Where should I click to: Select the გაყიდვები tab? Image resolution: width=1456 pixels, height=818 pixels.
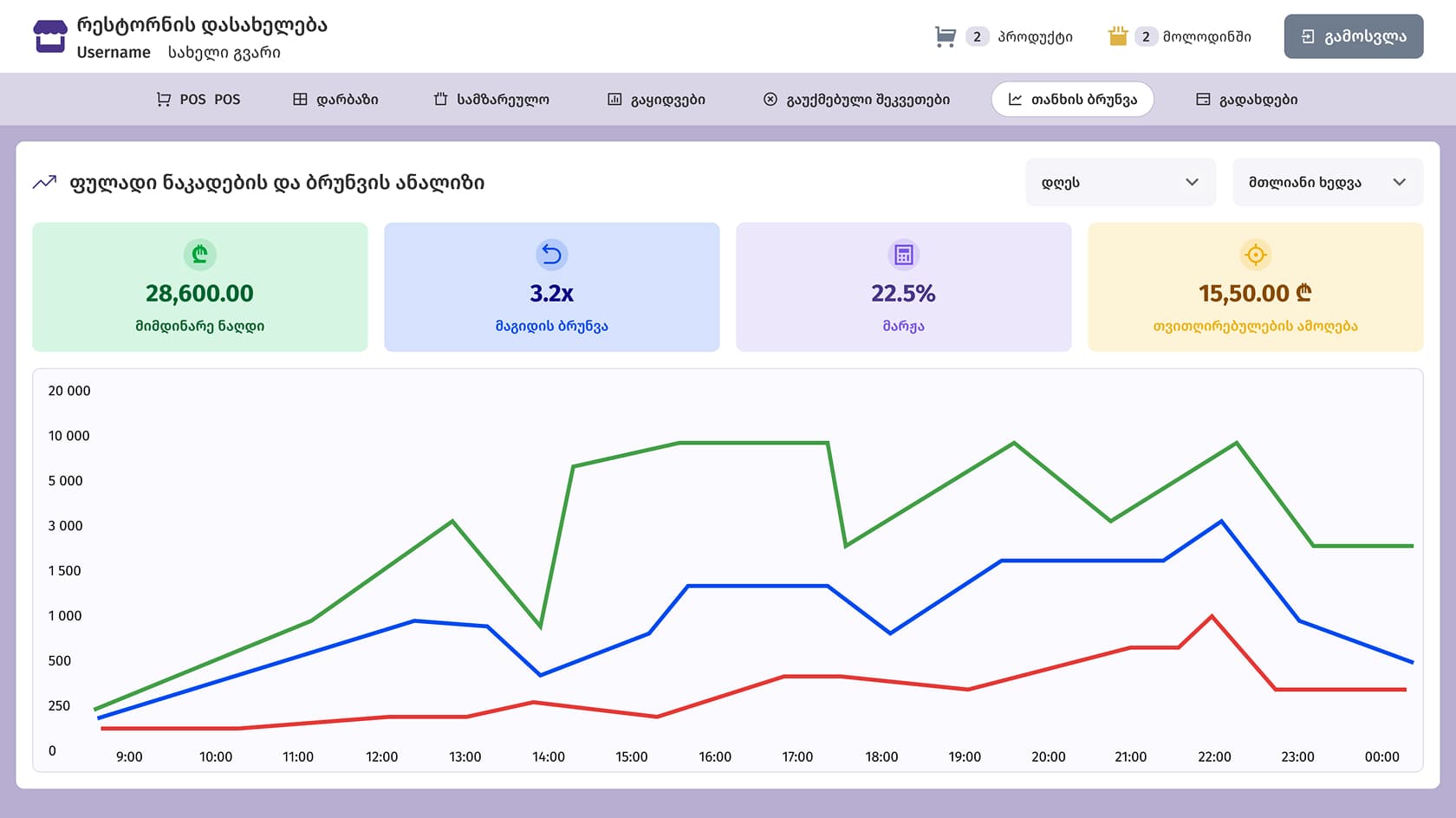coord(656,100)
